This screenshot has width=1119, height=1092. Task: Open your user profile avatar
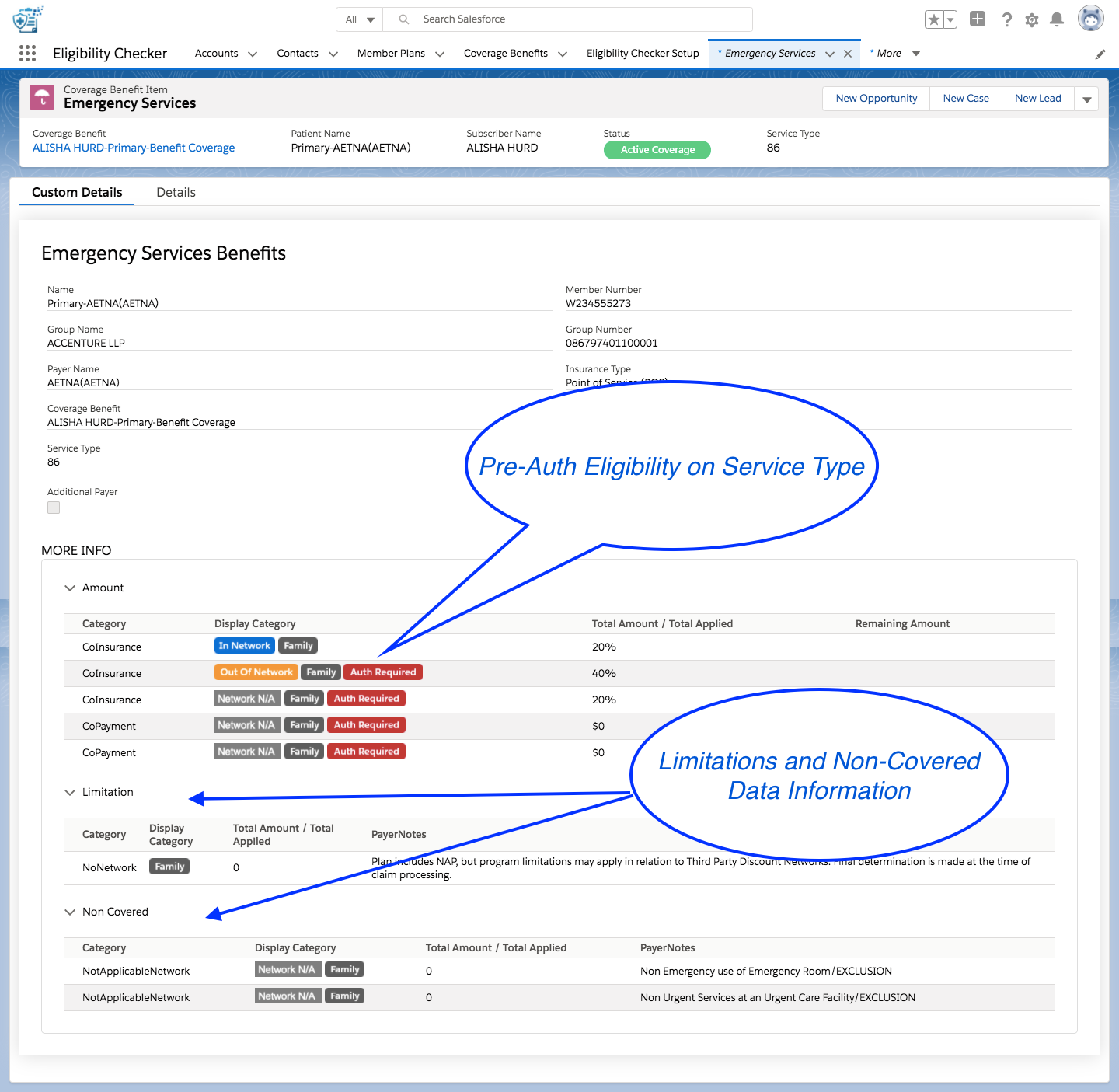(x=1090, y=18)
